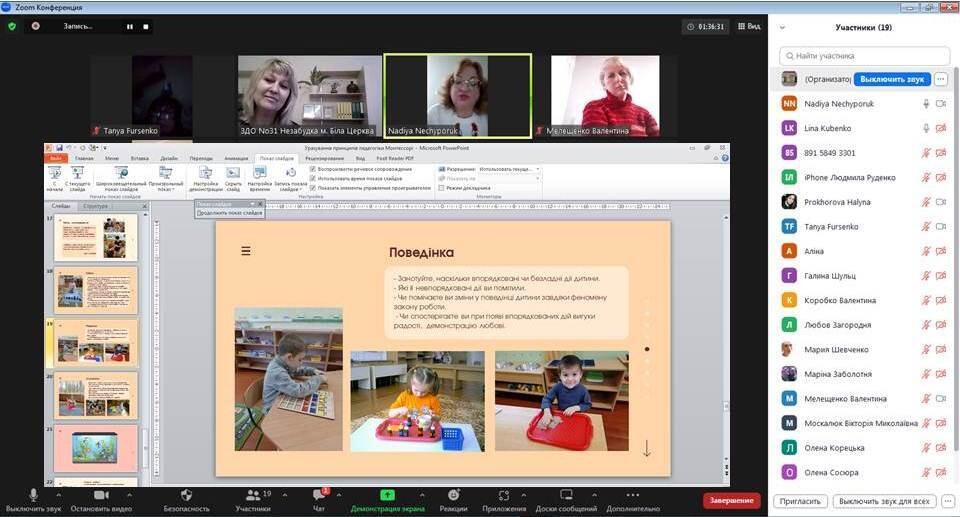Select participant Марія Шевченко in list
960x517 pixels.
click(864, 349)
